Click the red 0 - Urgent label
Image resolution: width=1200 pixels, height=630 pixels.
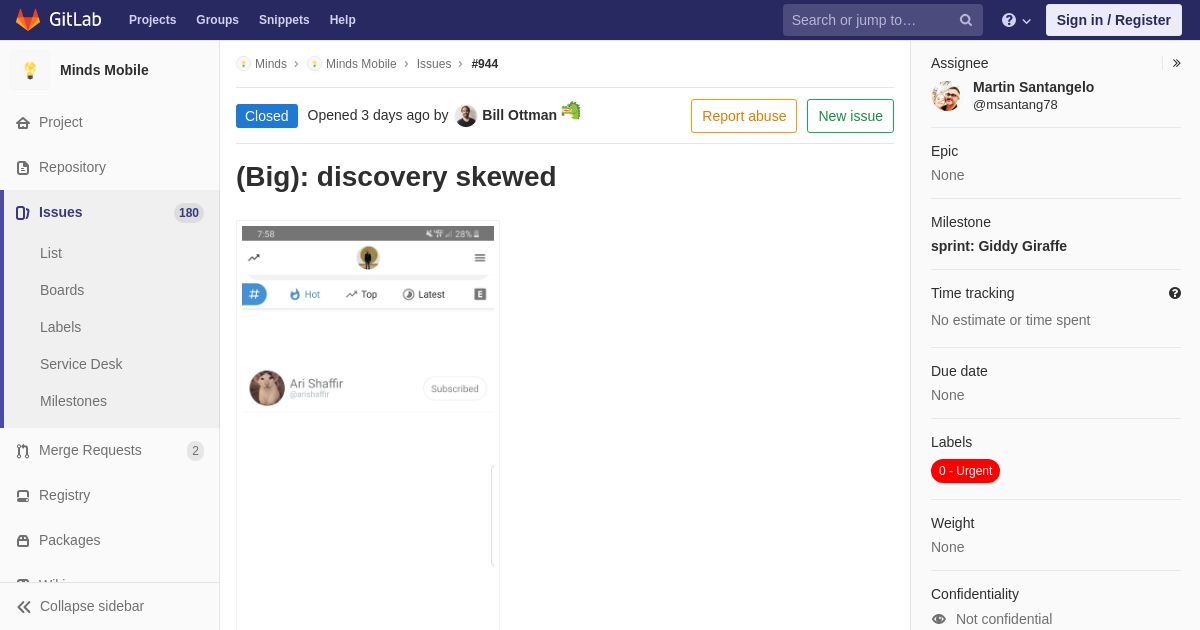click(965, 471)
